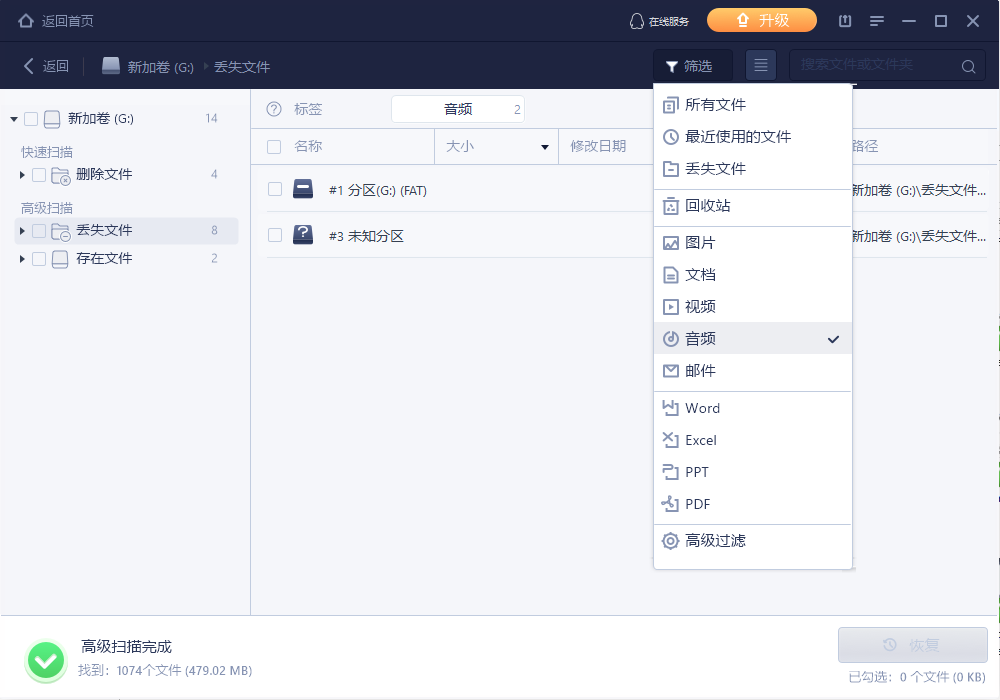
Task: Click the search files input field
Action: pos(870,66)
